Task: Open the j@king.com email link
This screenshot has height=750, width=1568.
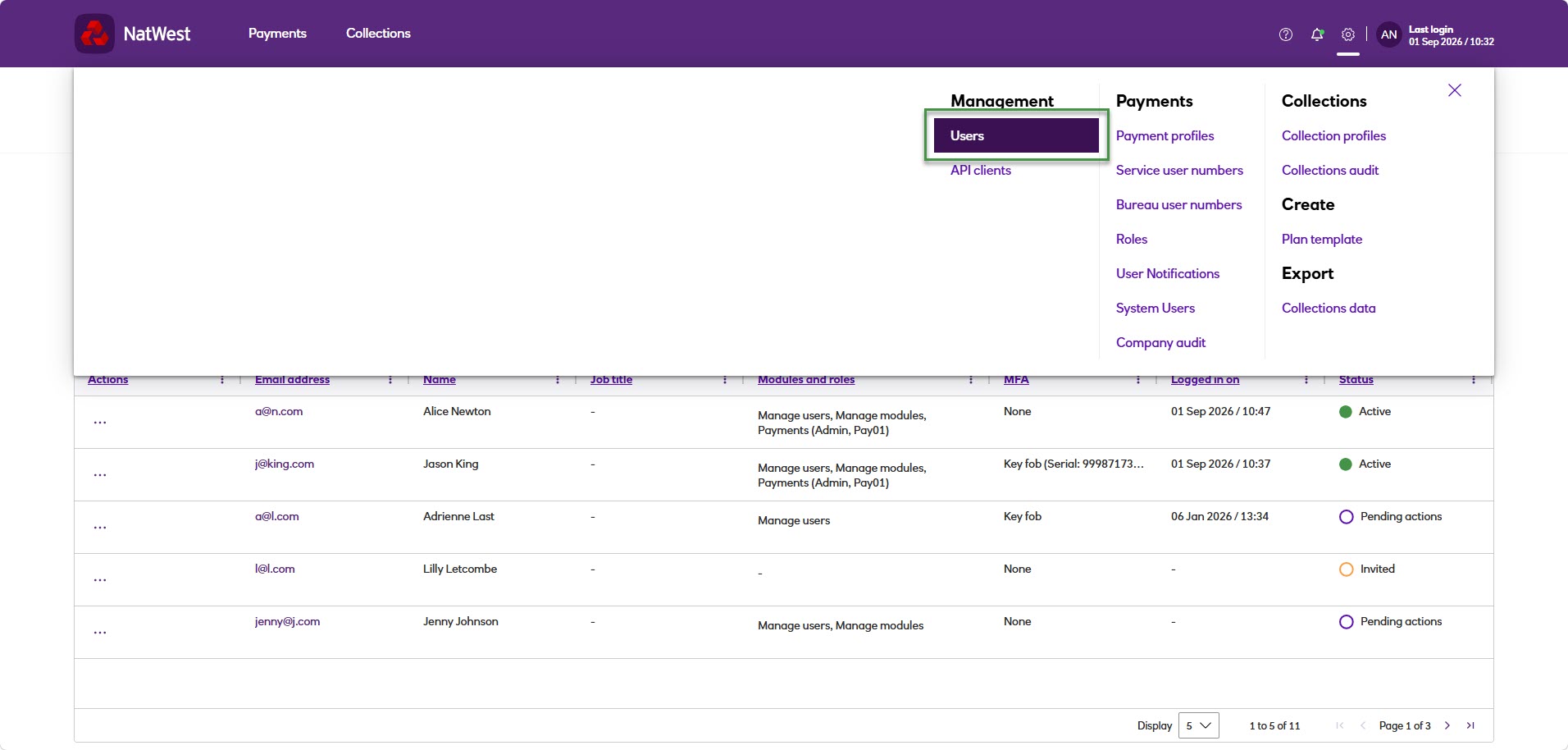Action: 285,464
